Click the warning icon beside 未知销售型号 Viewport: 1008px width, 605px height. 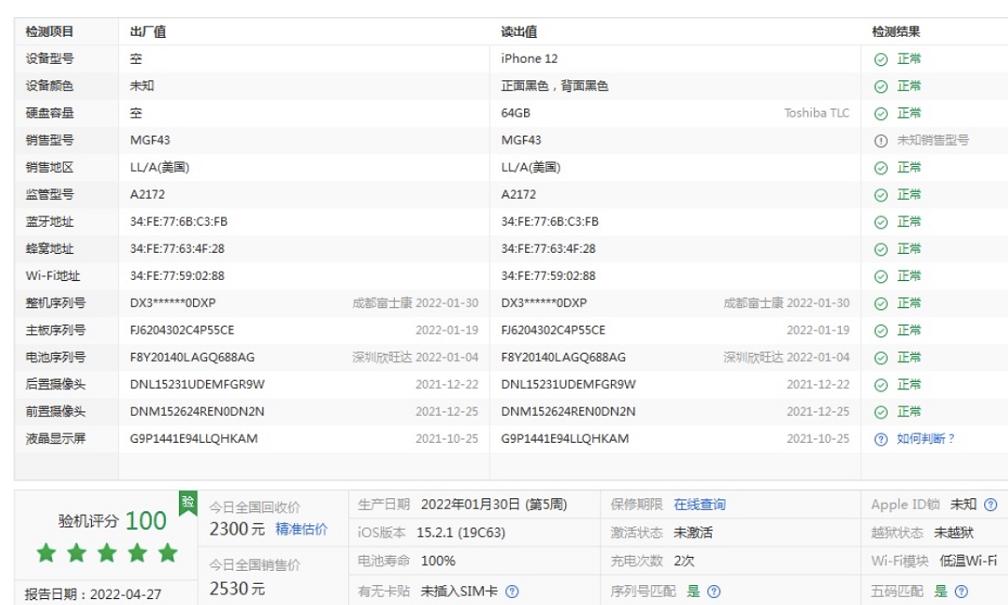pos(882,141)
